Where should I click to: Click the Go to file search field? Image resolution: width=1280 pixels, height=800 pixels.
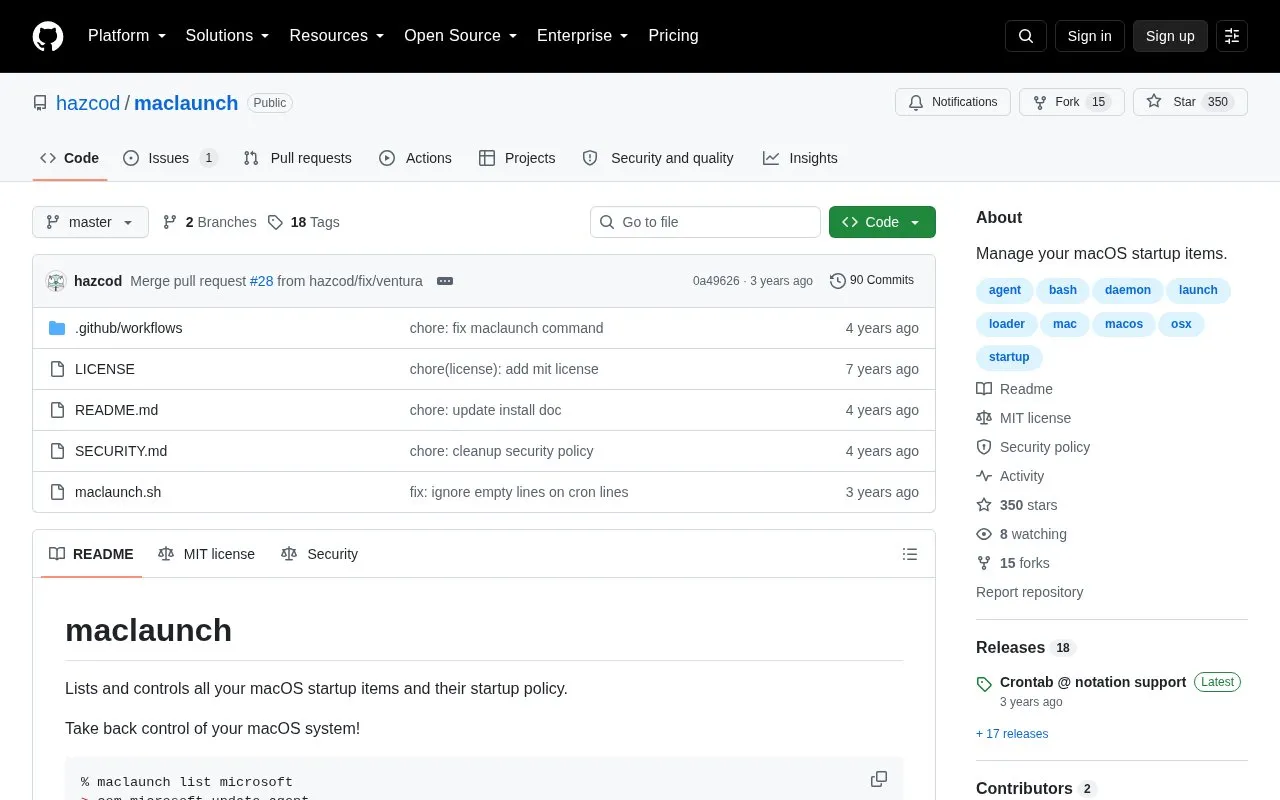[705, 222]
